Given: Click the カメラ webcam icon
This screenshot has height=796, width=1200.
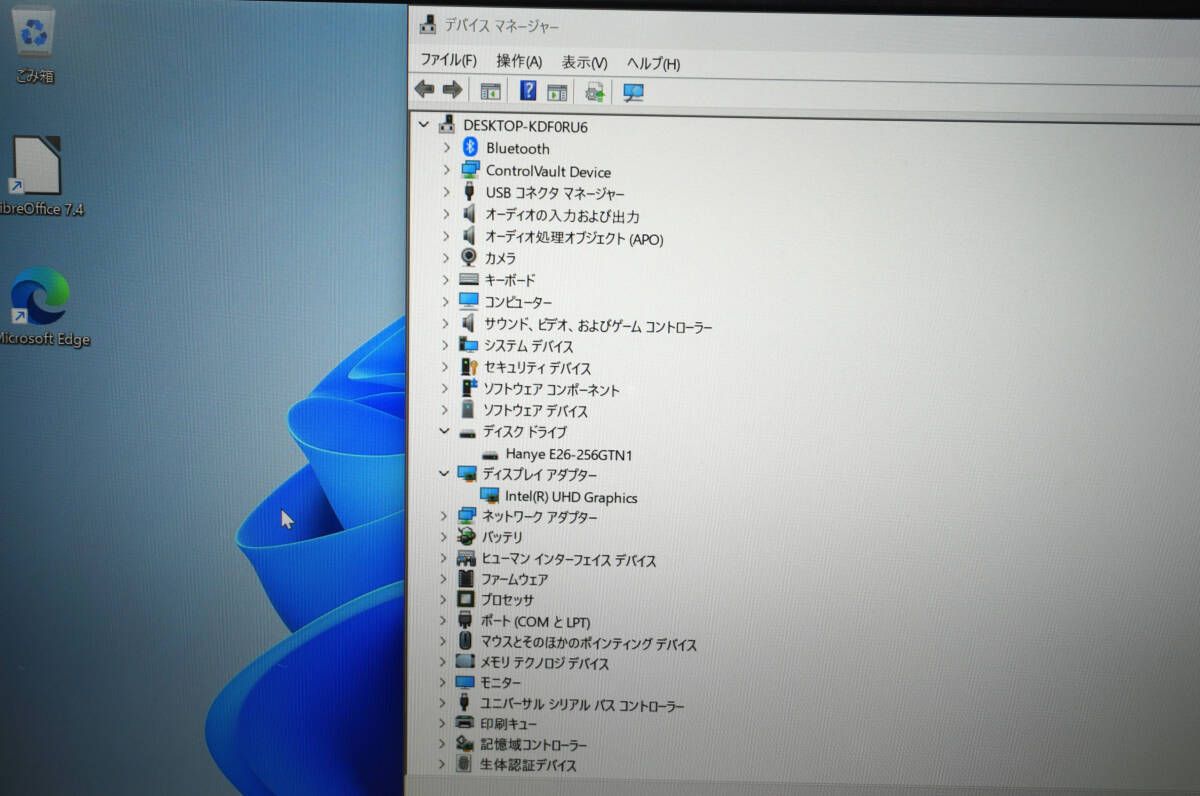Looking at the screenshot, I should point(468,257).
